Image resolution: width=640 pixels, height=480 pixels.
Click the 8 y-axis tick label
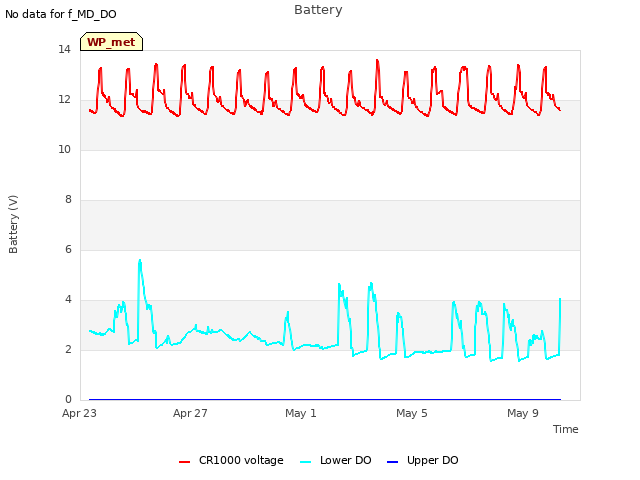[x=68, y=200]
